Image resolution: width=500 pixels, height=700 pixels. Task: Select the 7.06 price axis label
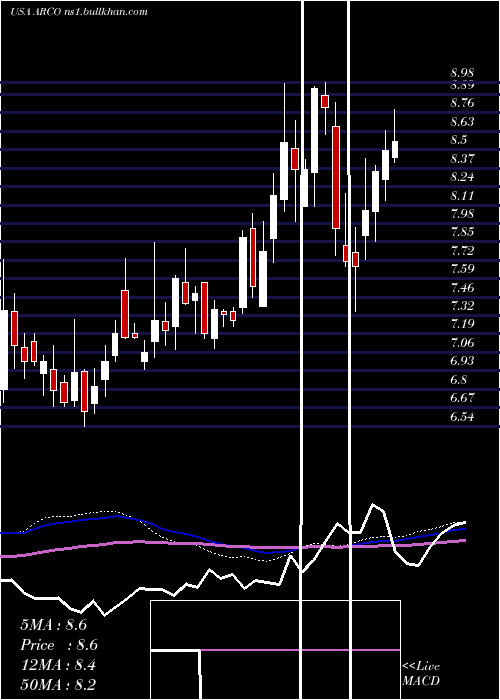pyautogui.click(x=462, y=342)
